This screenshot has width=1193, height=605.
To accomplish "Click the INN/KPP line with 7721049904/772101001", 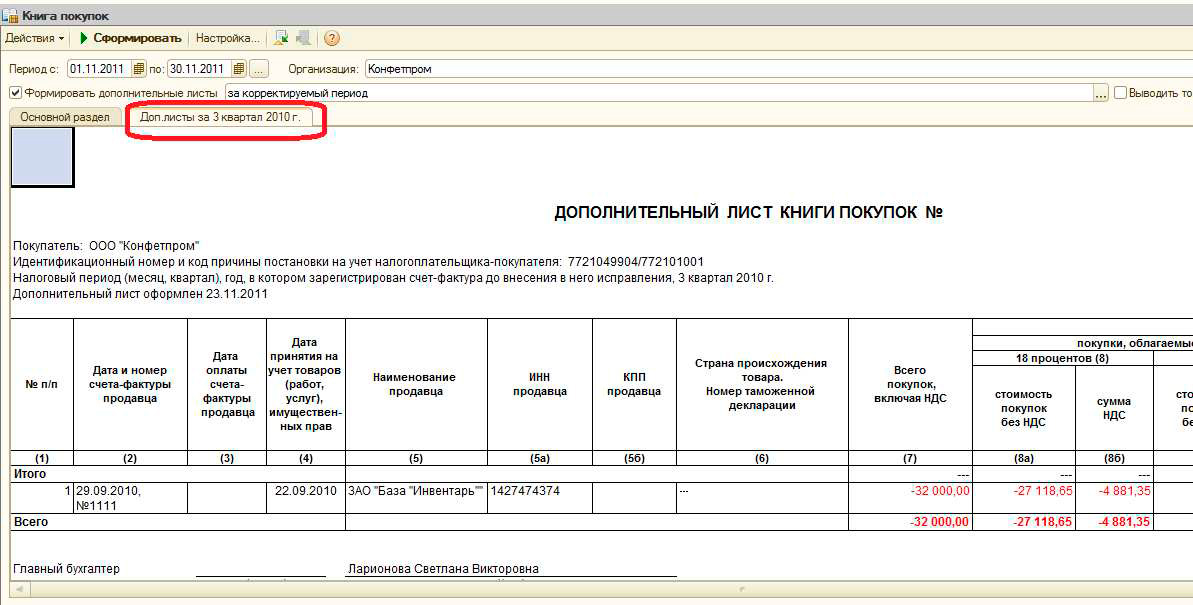I will pos(358,262).
